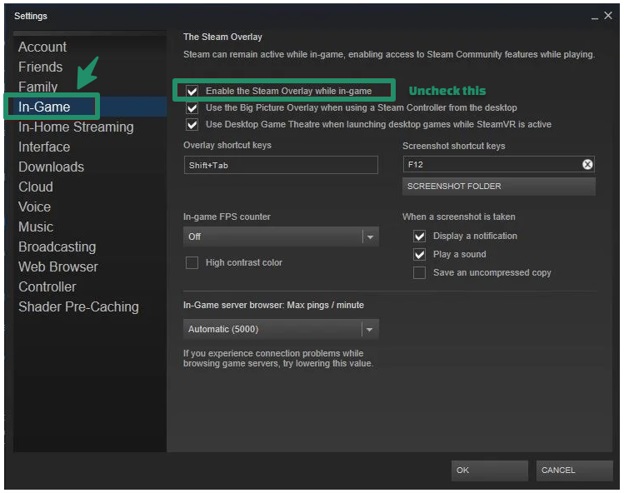
Task: Open the In-game FPS counter dropdown
Action: 281,237
